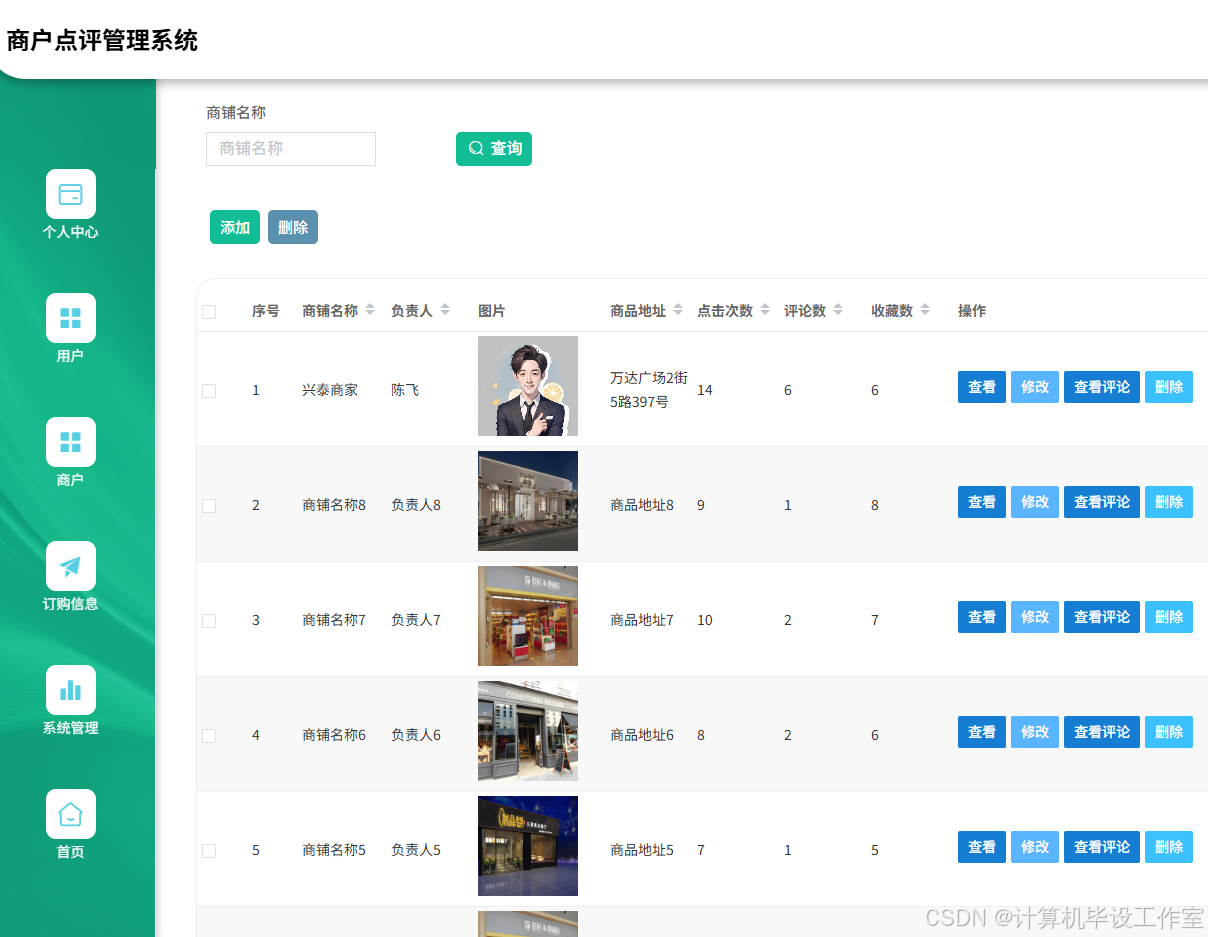Click 修改 for 兴泰商家 row
Image resolution: width=1208 pixels, height=937 pixels.
1035,387
